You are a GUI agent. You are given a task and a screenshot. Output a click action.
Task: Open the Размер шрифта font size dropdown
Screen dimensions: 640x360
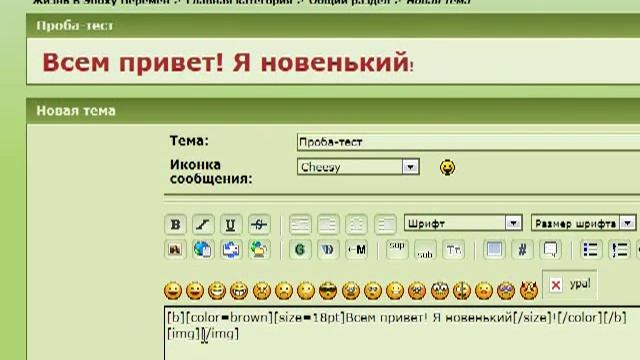point(584,223)
